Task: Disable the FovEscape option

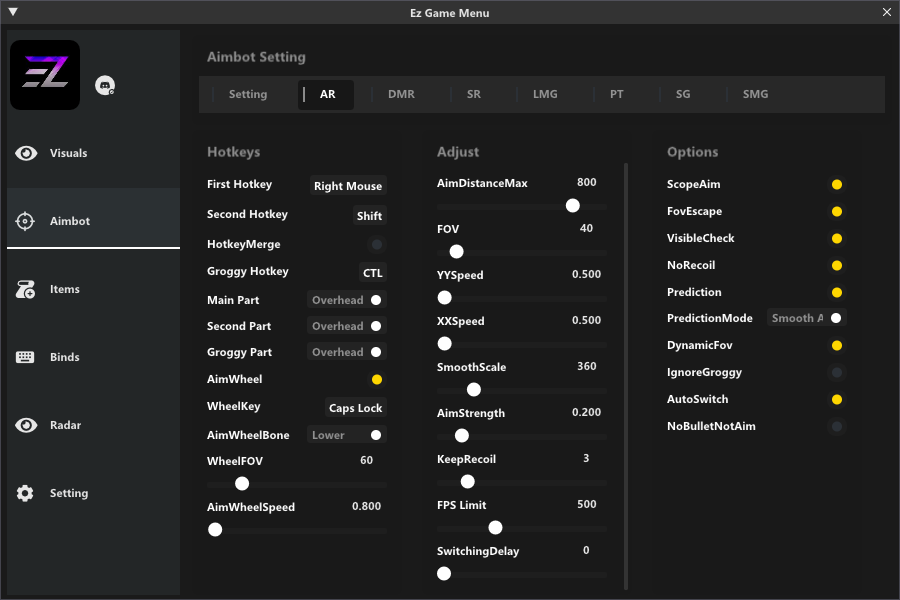Action: coord(837,211)
